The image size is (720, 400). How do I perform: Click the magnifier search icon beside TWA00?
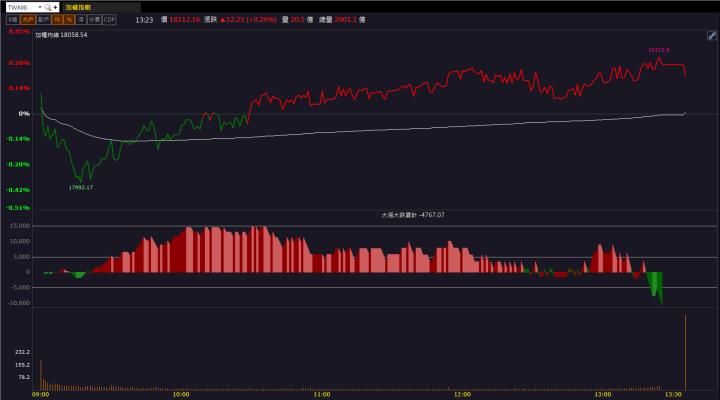click(47, 6)
